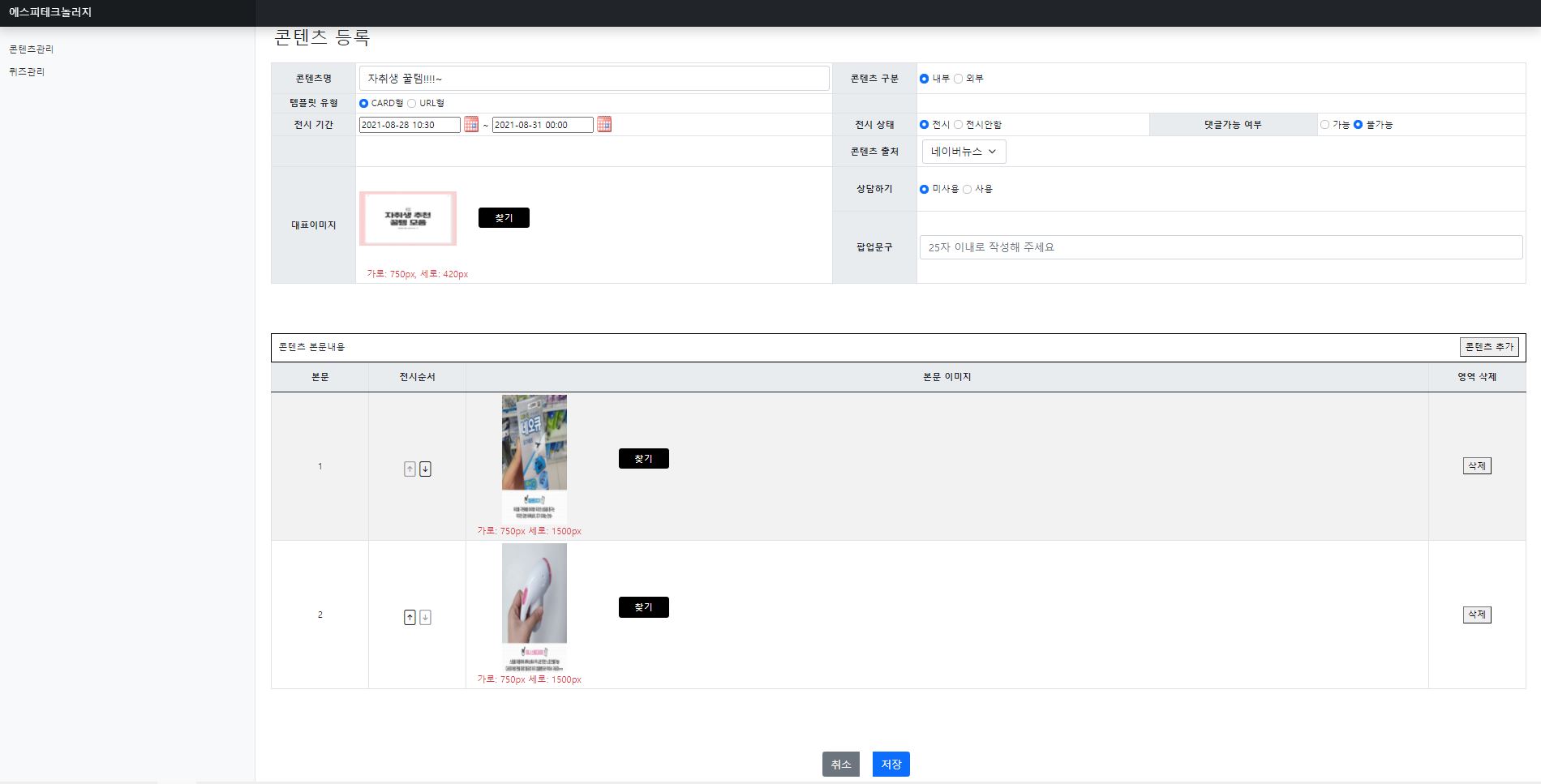Save the content with the 저장 button
Image resolution: width=1541 pixels, height=784 pixels.
coord(890,763)
